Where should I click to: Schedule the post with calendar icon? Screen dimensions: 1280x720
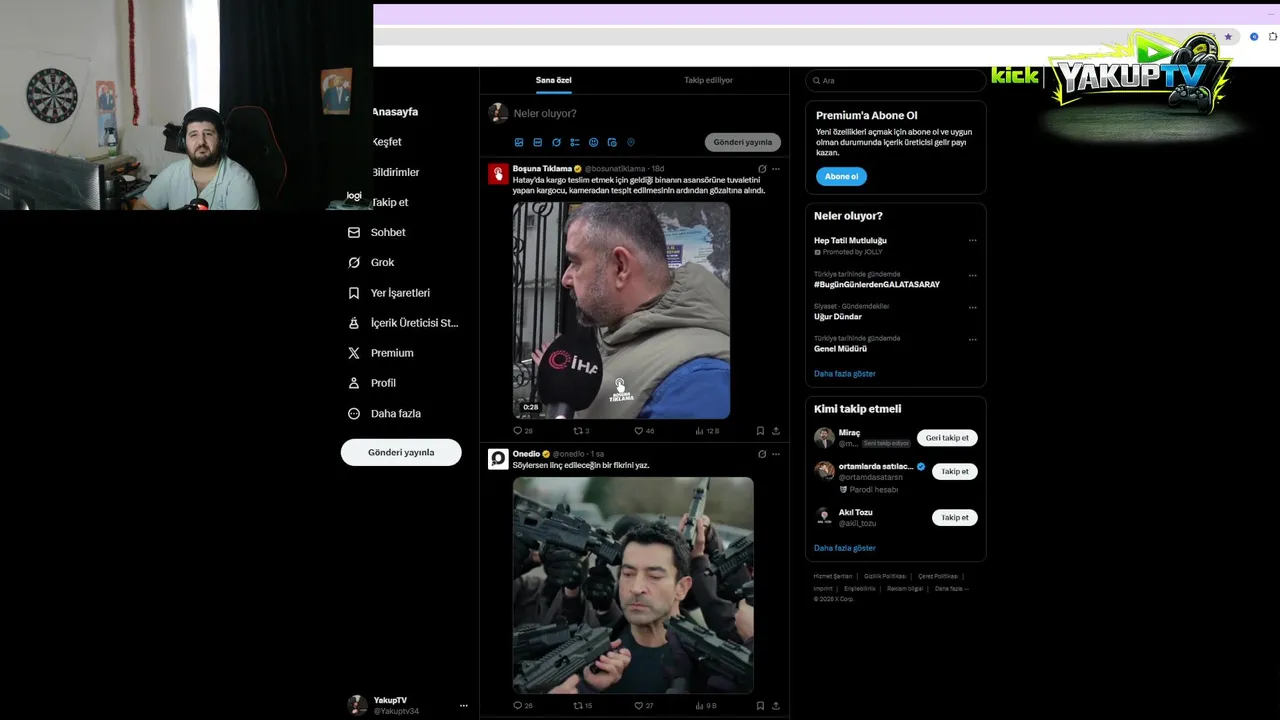612,143
